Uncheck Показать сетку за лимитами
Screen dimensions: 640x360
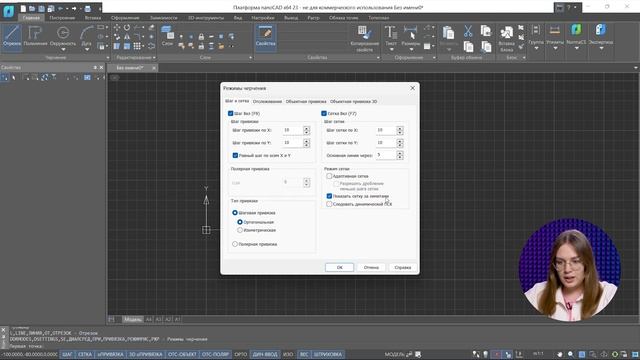click(329, 196)
